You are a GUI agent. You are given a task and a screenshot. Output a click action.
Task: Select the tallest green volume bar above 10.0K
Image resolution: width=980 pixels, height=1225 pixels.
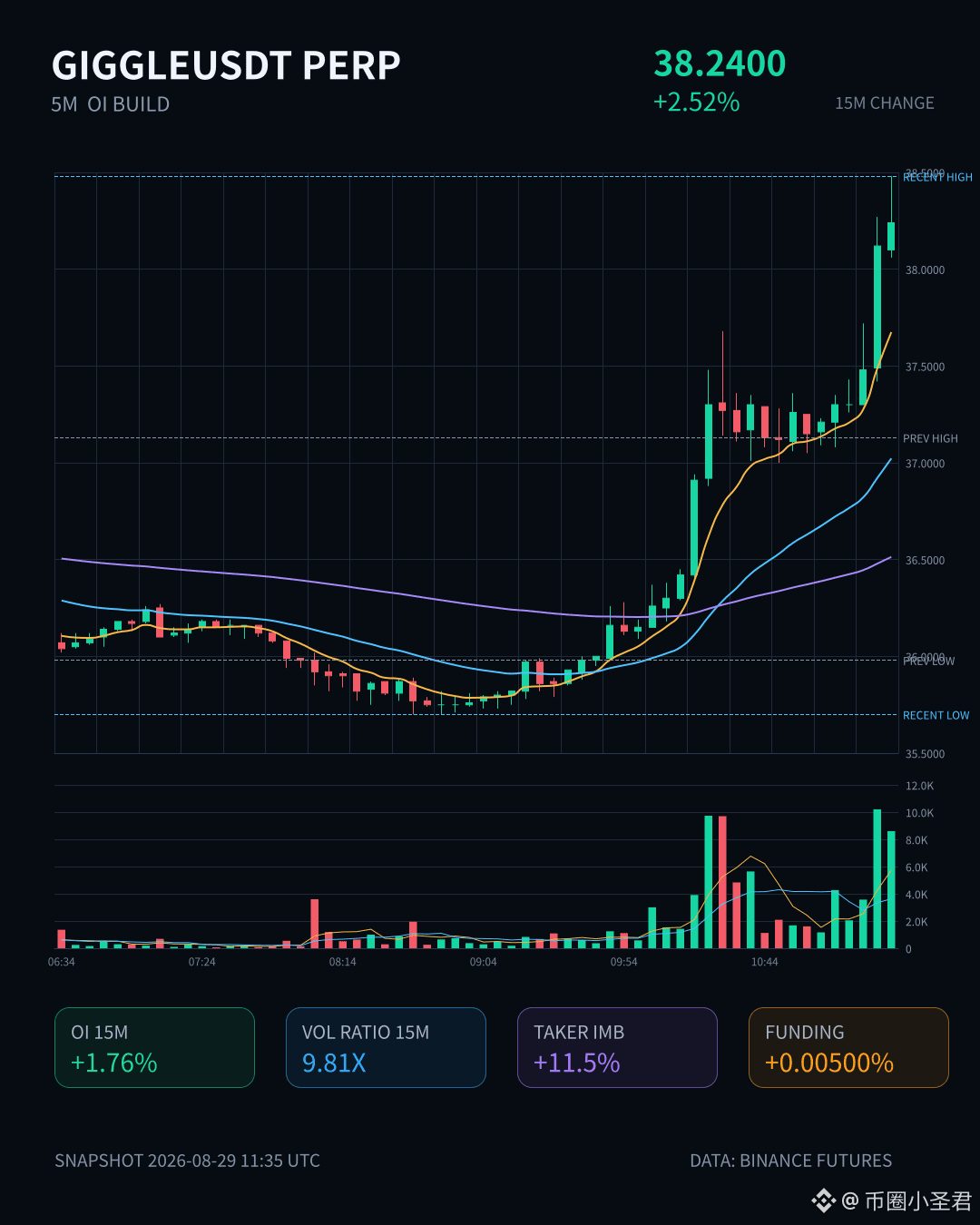pos(877,878)
